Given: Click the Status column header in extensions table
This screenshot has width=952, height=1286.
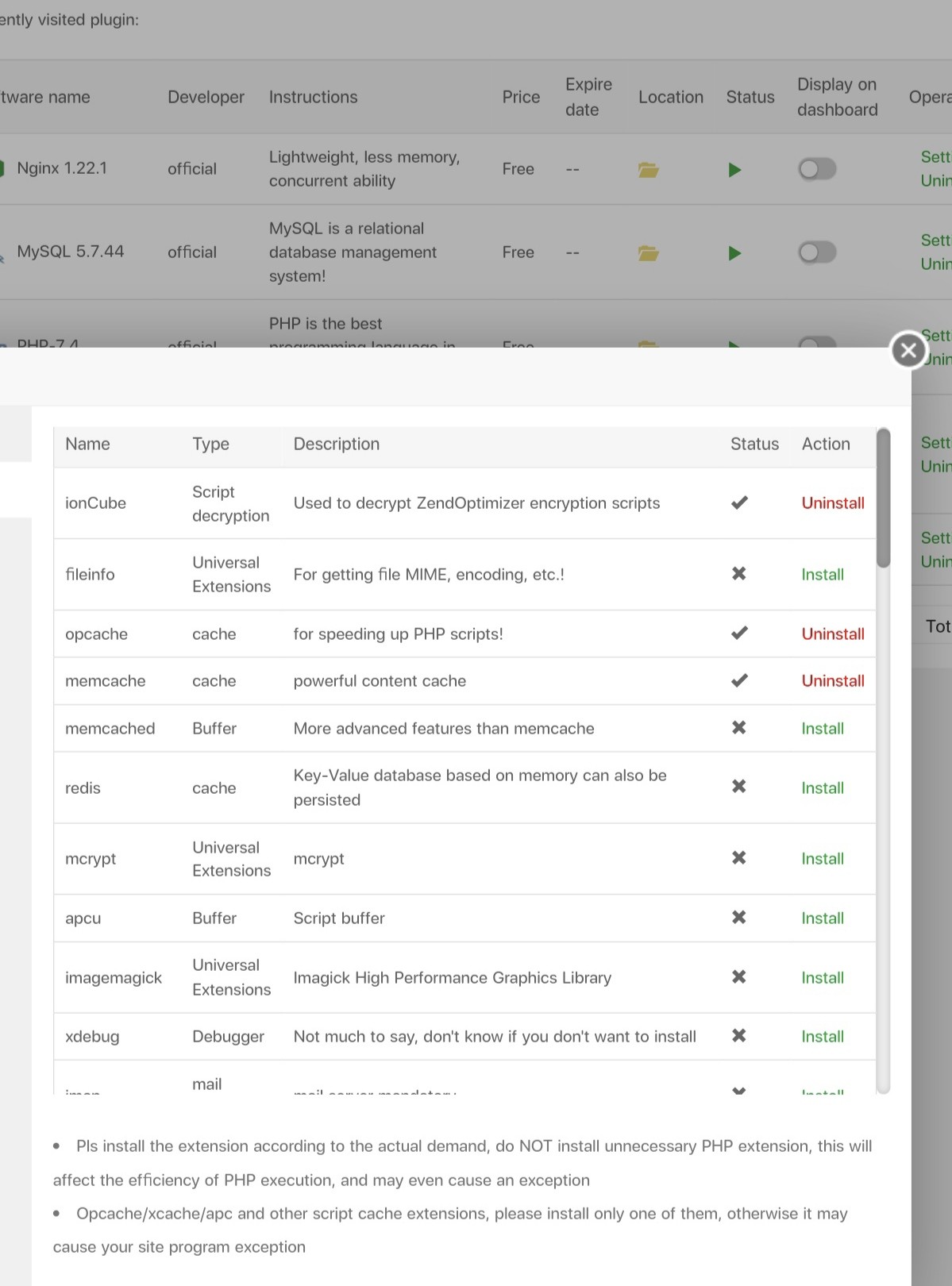Looking at the screenshot, I should (x=754, y=444).
